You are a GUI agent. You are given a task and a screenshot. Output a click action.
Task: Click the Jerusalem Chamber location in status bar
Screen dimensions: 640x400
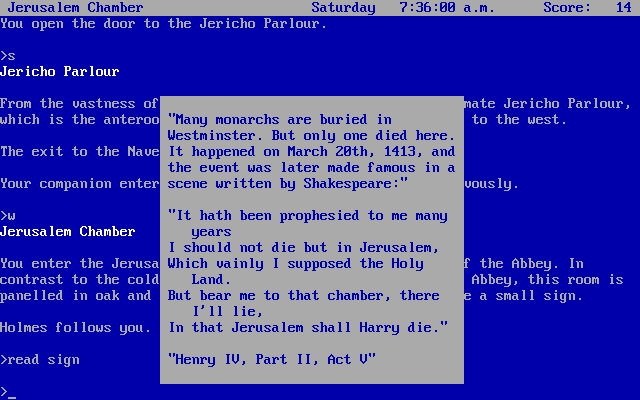pyautogui.click(x=76, y=7)
